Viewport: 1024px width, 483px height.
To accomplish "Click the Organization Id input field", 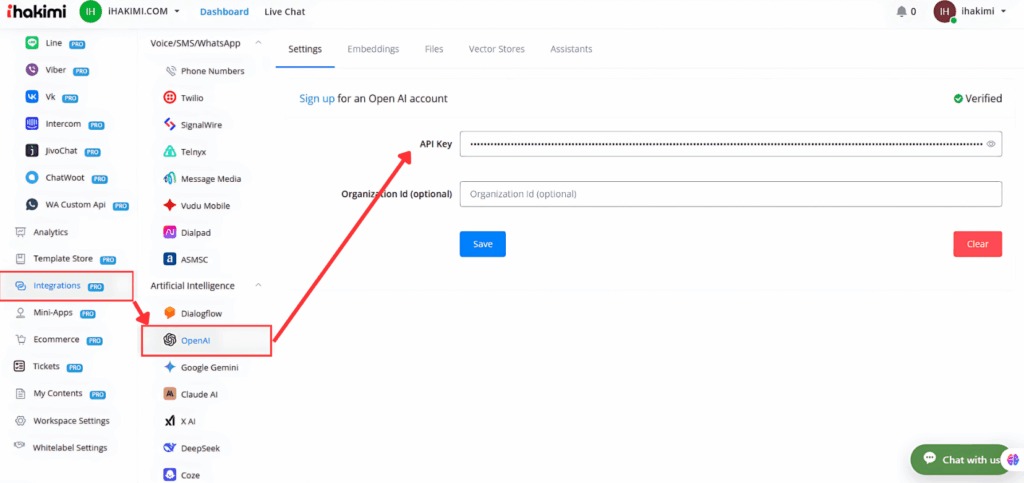I will pos(730,194).
